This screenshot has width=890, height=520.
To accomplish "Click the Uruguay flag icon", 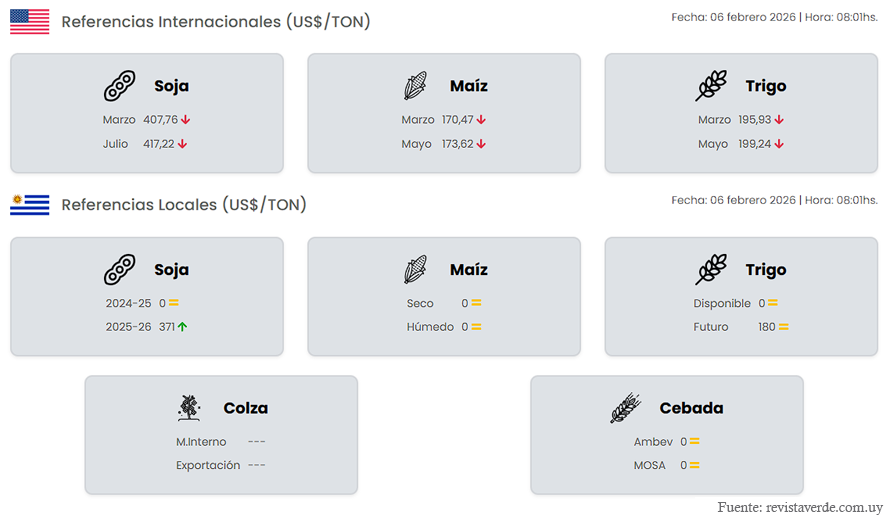I will (29, 204).
